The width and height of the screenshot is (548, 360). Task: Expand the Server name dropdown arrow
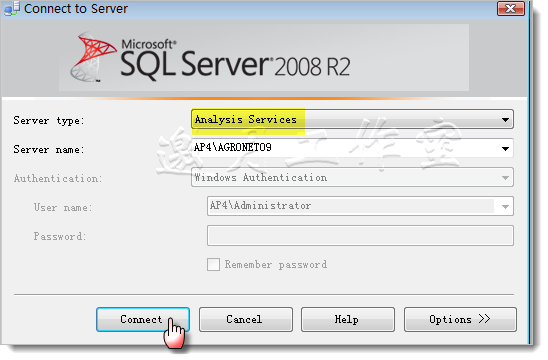[505, 149]
